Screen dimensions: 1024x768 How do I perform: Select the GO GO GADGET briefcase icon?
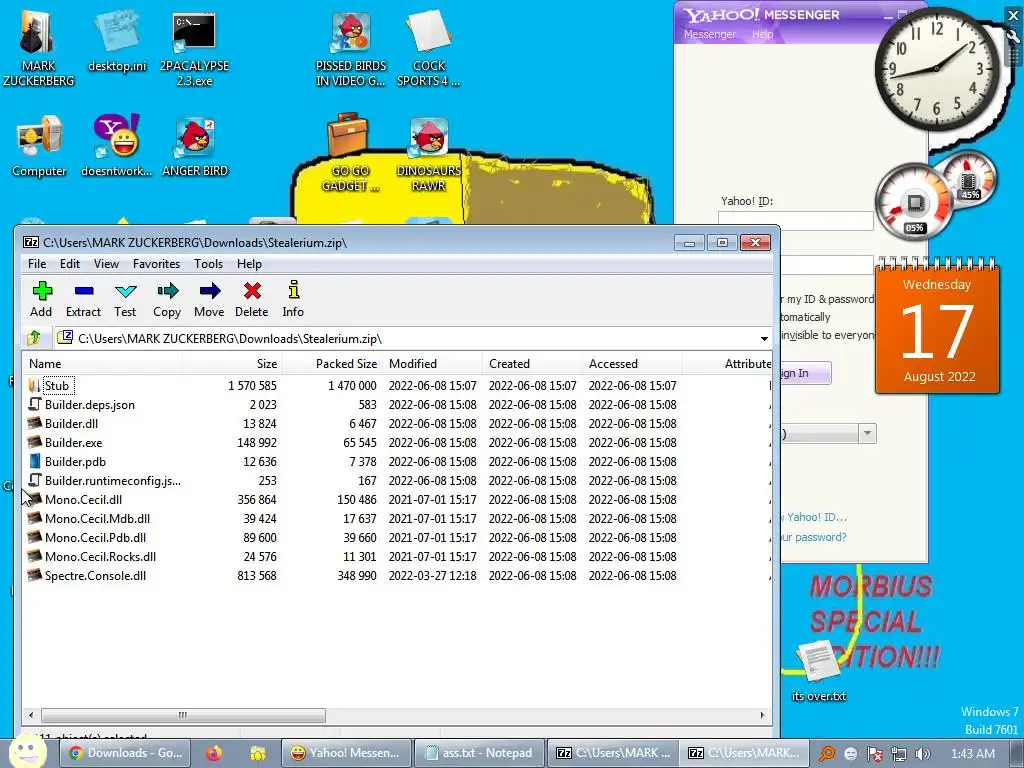[x=349, y=152]
